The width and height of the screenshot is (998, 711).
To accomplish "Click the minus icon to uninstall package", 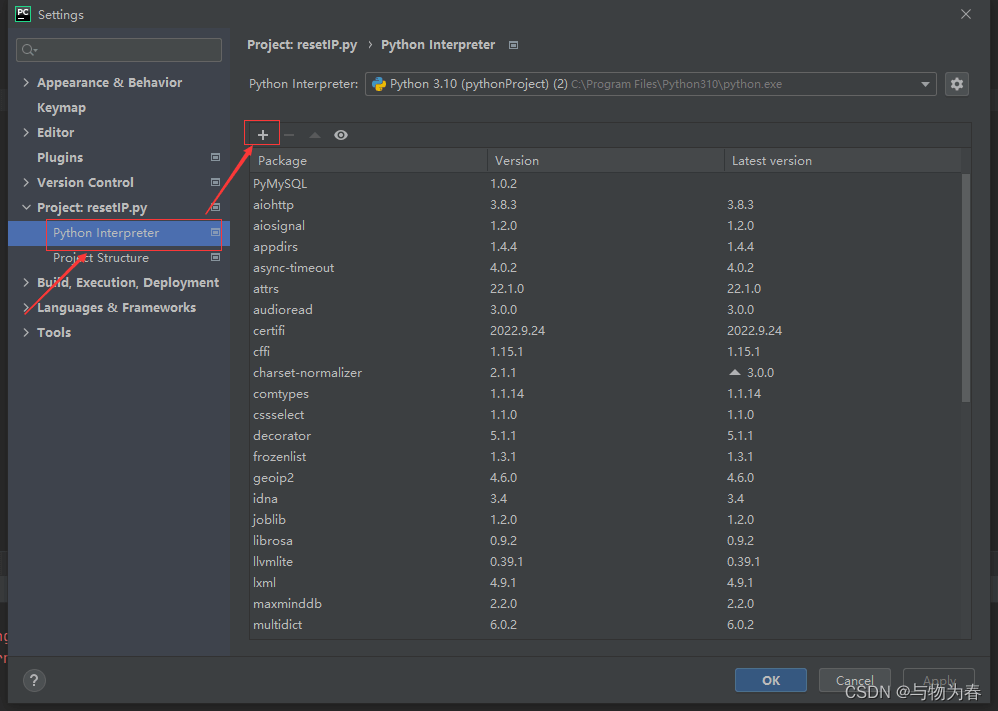I will 289,135.
